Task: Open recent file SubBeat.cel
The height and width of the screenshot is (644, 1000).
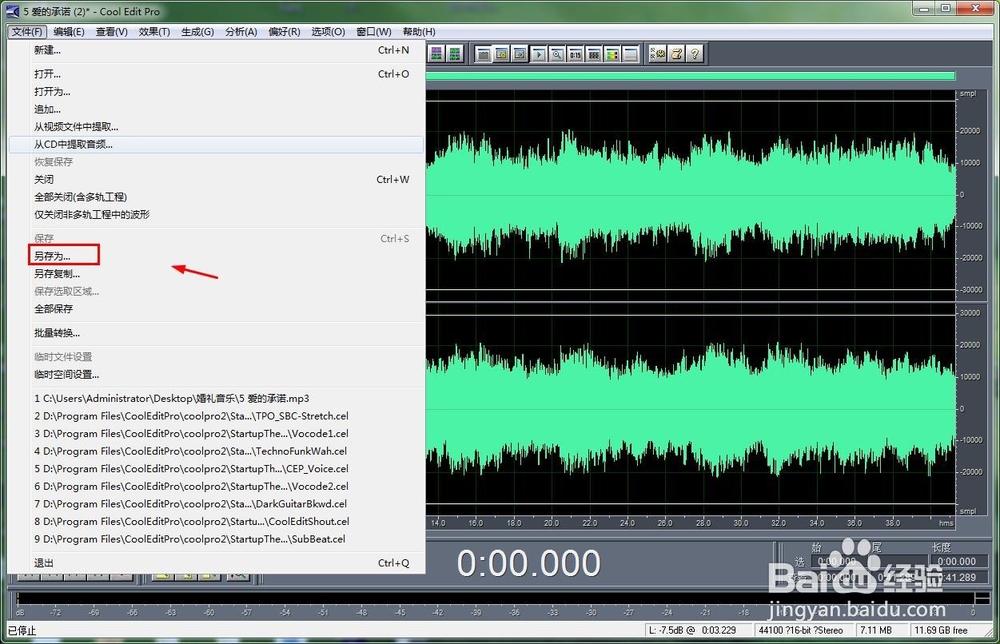Action: pos(217,539)
